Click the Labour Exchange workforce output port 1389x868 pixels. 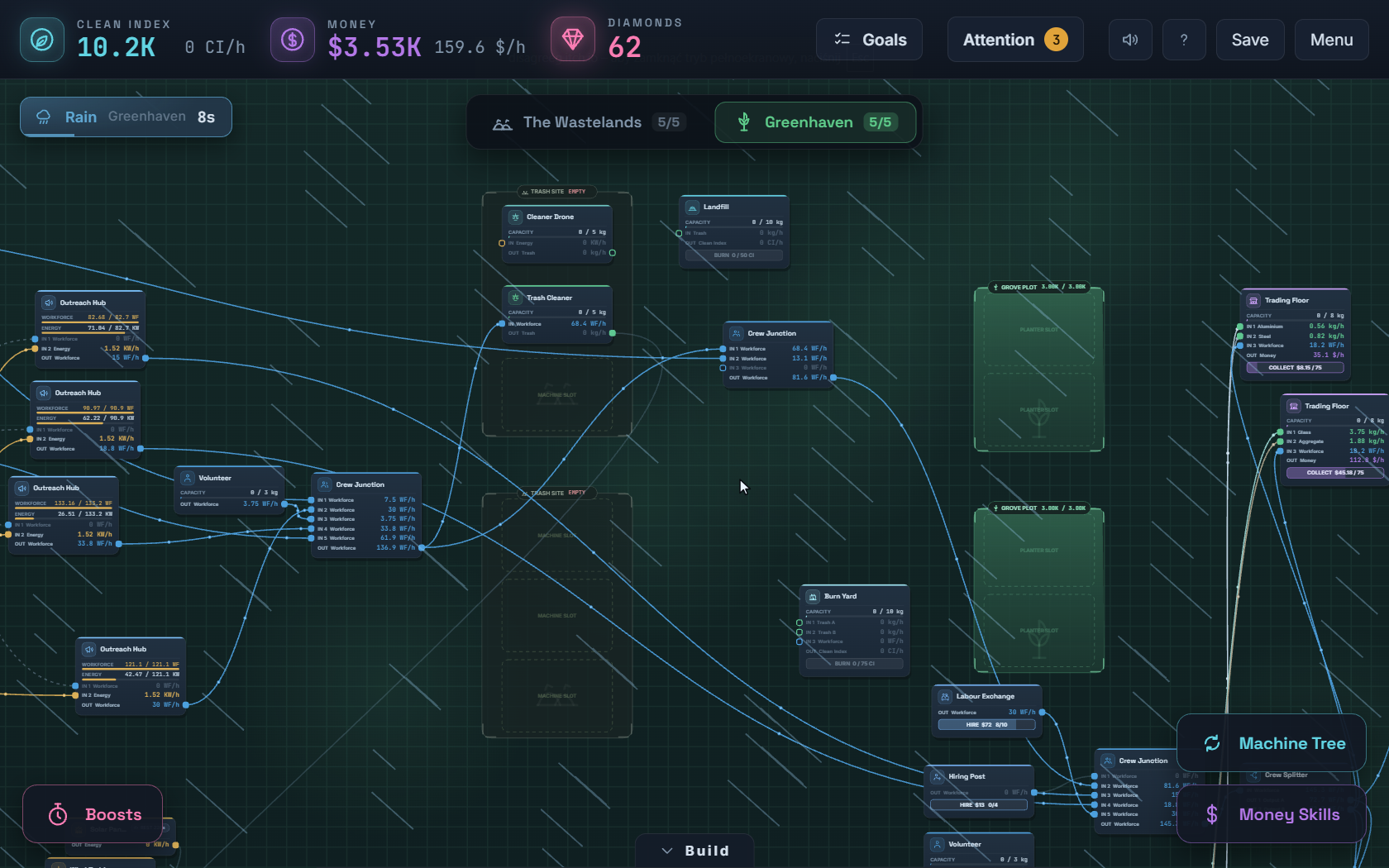point(1042,712)
